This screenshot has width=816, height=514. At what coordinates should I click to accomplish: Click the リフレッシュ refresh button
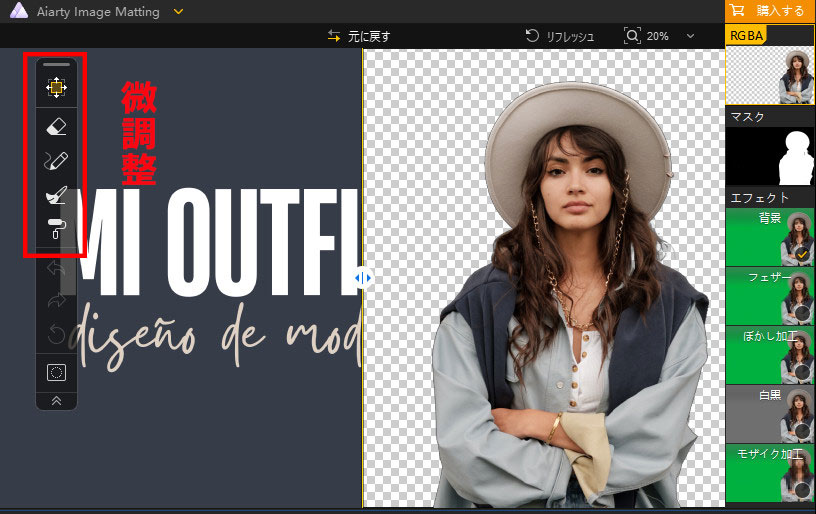pos(559,36)
